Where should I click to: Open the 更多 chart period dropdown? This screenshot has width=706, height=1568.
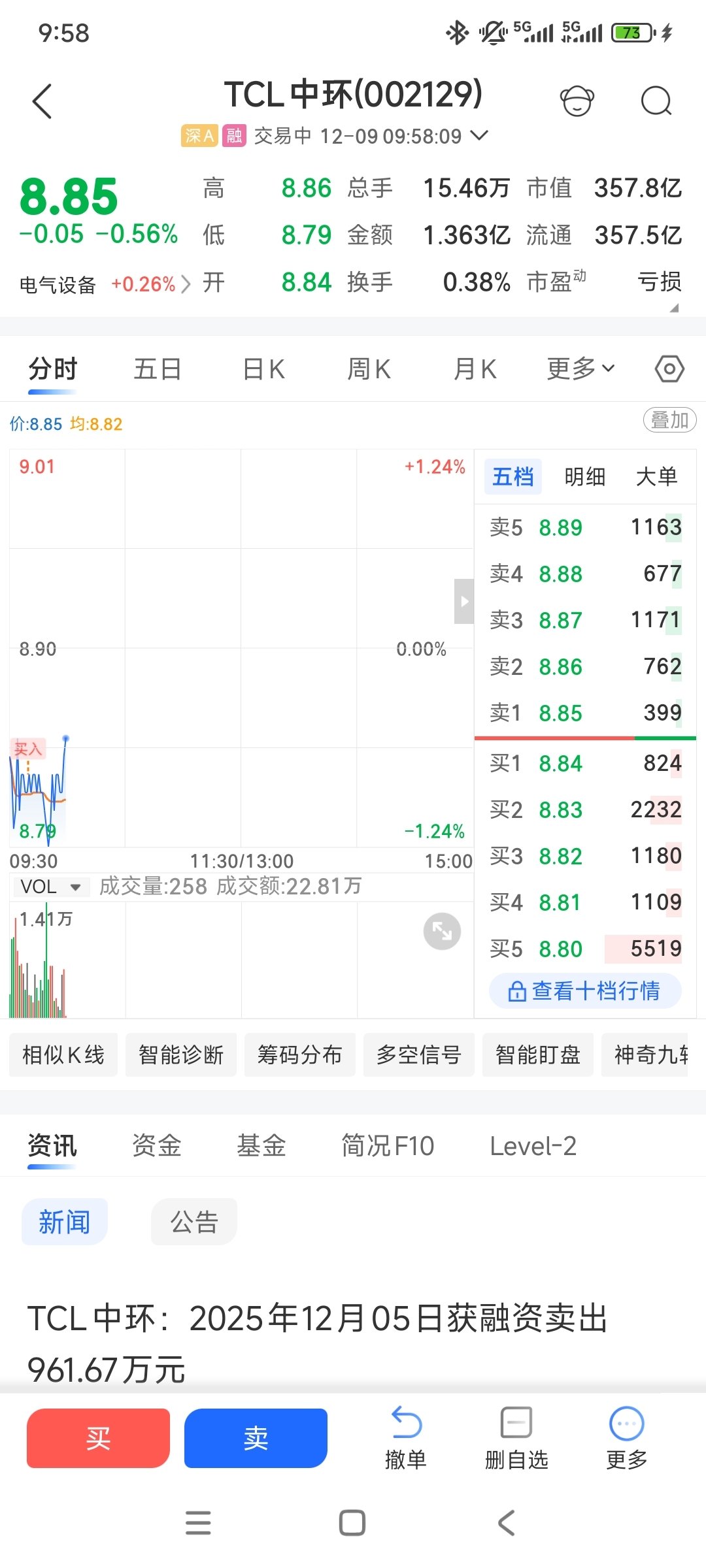pos(580,369)
